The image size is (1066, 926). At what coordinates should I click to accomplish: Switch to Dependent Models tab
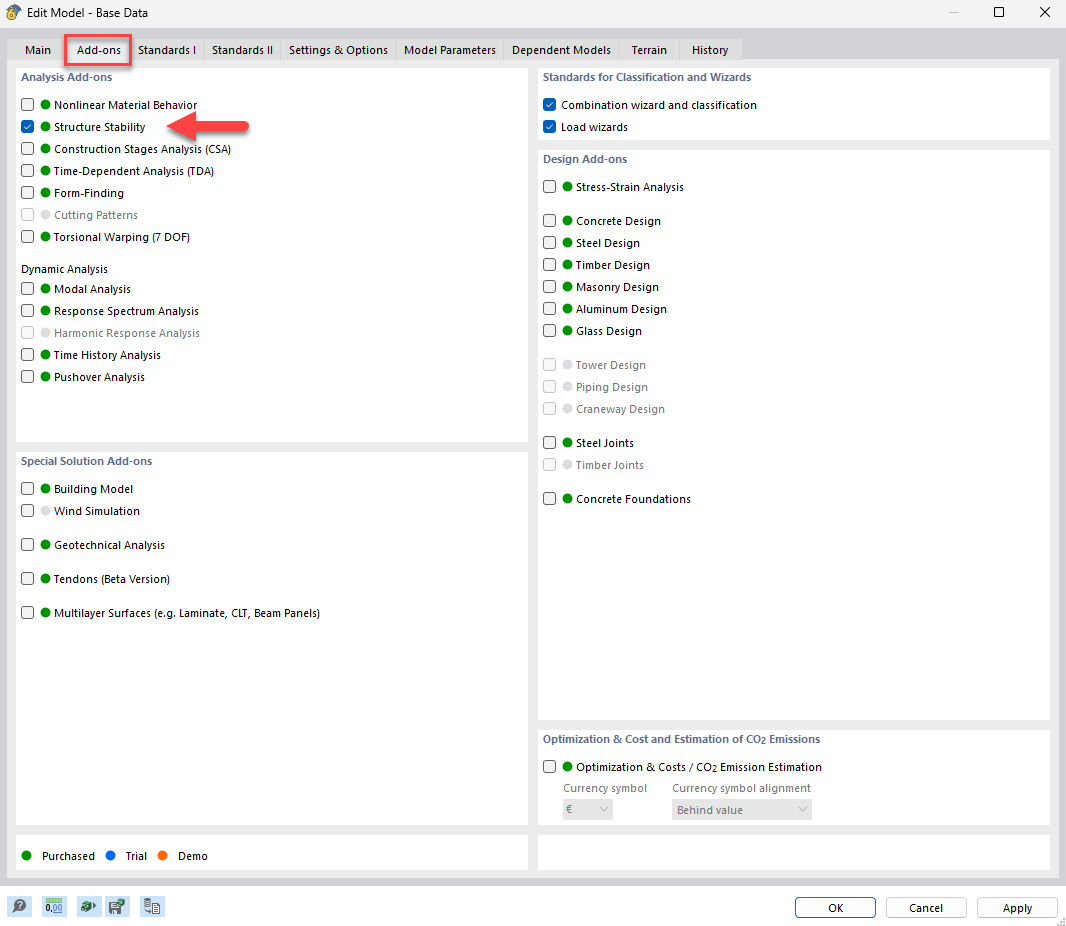(x=561, y=50)
